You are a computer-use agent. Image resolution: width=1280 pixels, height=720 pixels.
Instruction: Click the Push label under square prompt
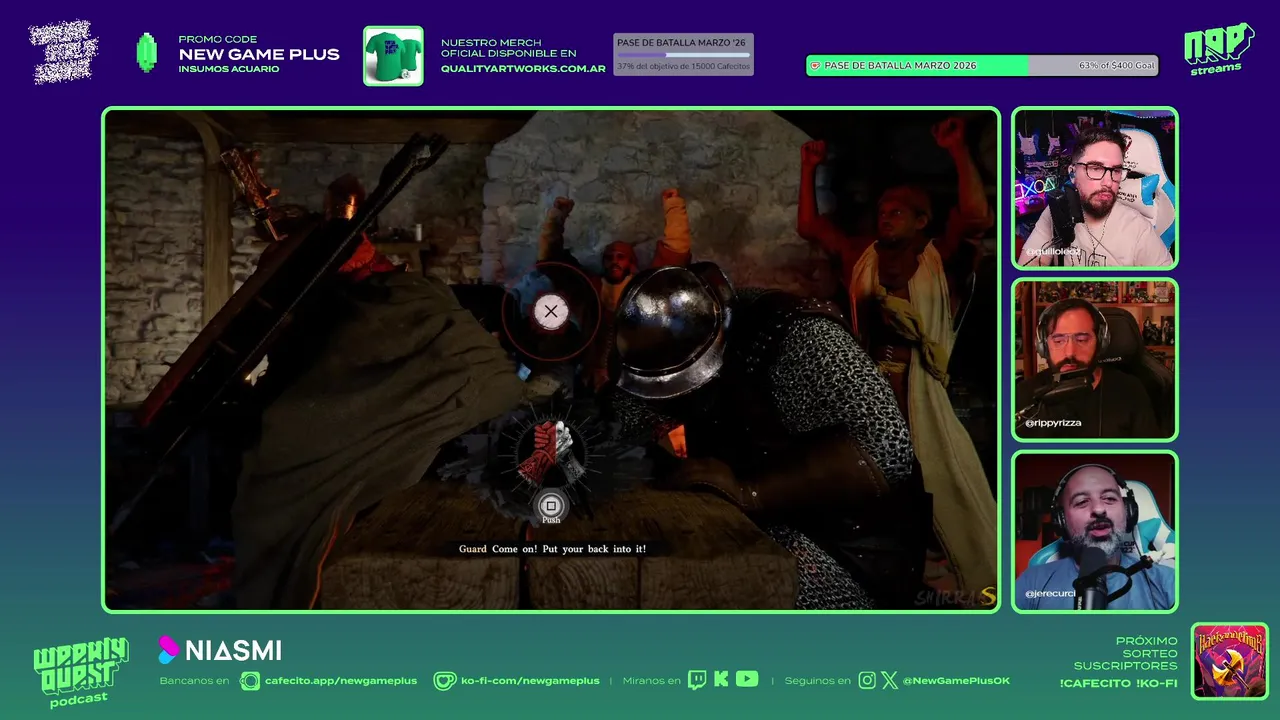[x=551, y=520]
